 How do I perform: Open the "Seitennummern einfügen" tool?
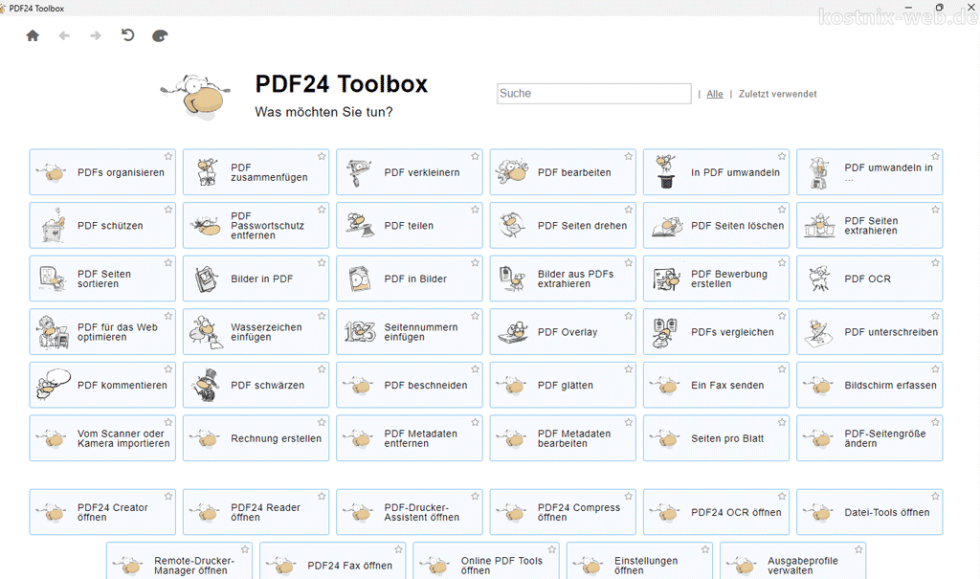409,331
